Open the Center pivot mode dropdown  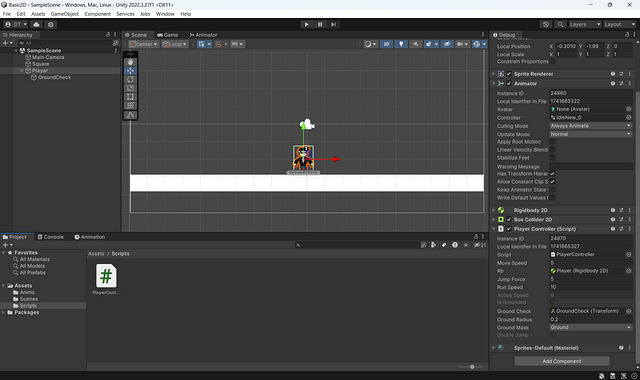click(x=144, y=44)
